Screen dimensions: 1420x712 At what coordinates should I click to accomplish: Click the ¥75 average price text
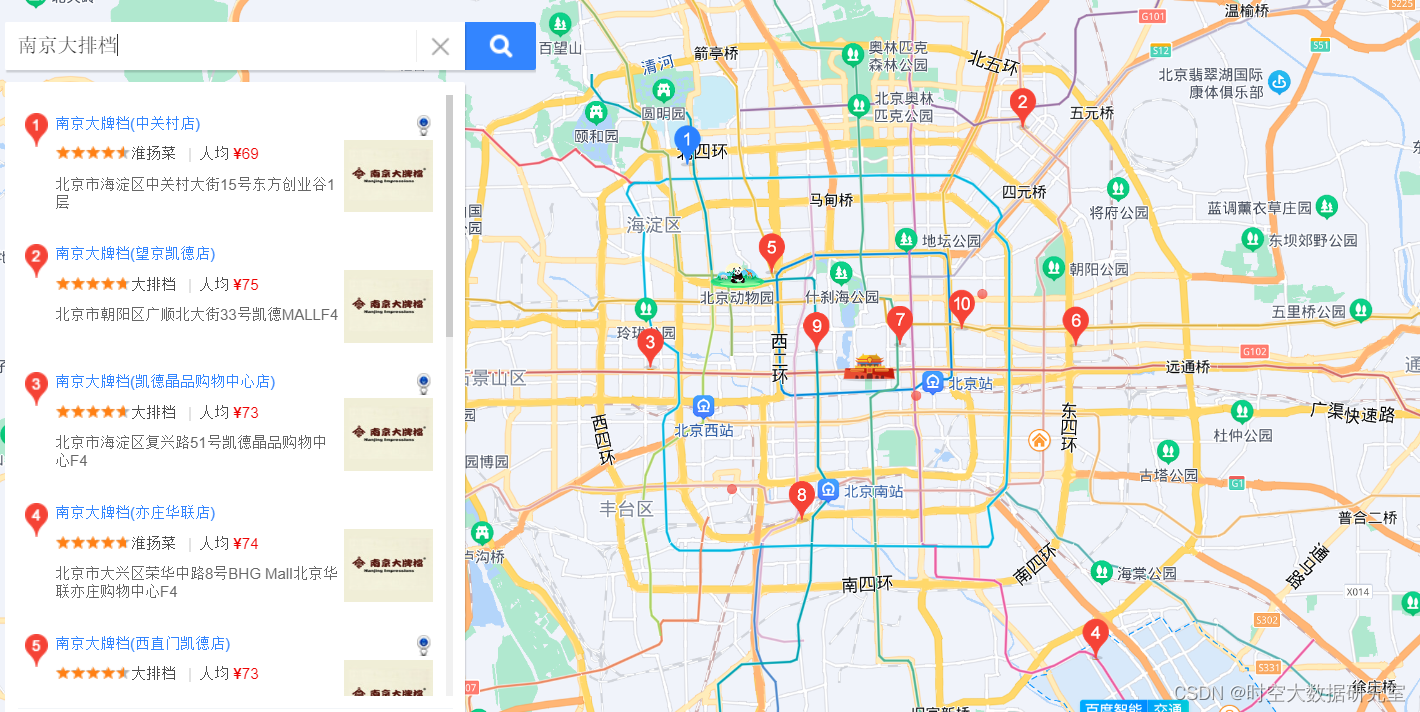(246, 284)
